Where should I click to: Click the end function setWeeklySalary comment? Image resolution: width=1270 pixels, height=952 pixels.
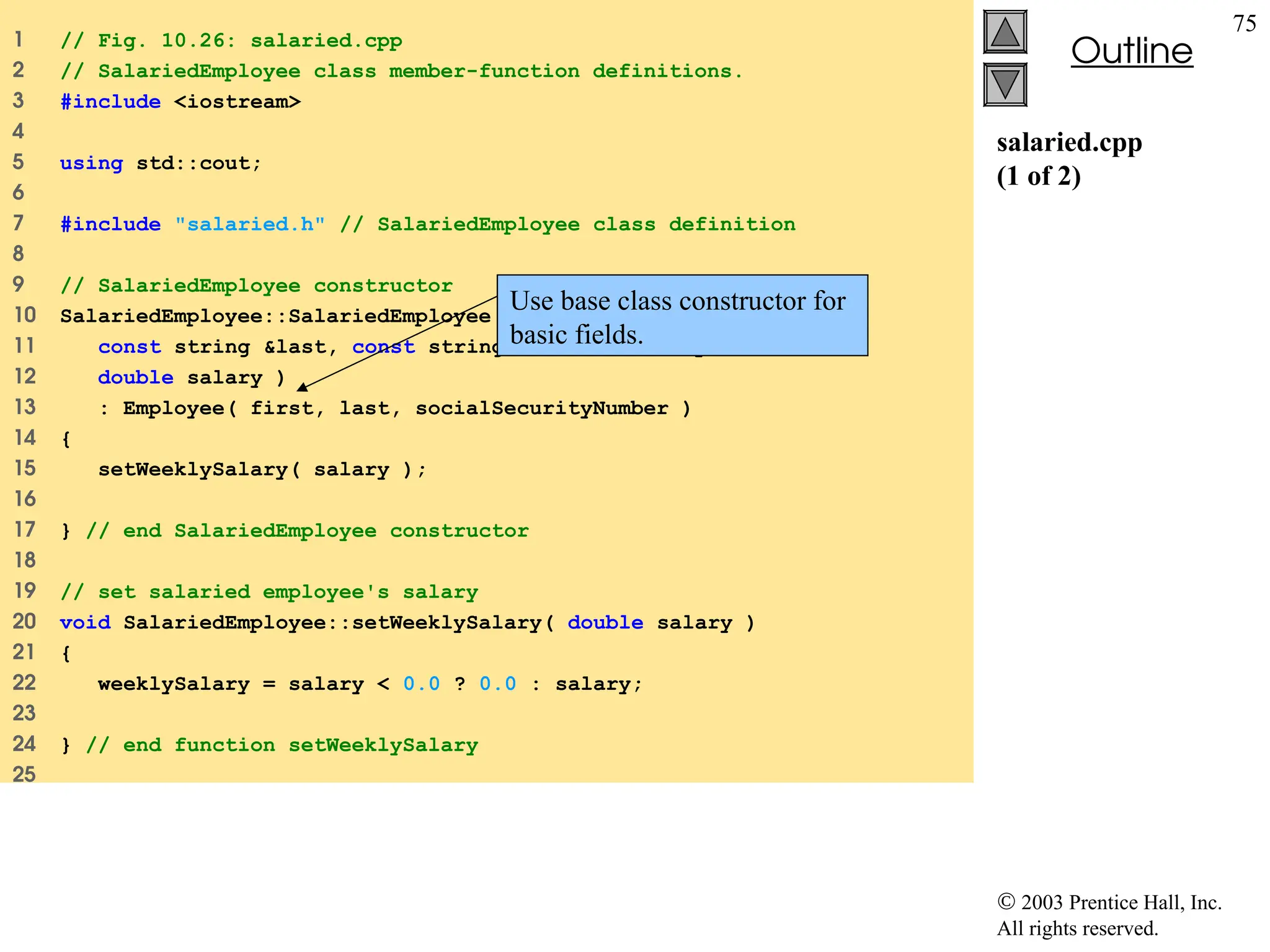(282, 745)
